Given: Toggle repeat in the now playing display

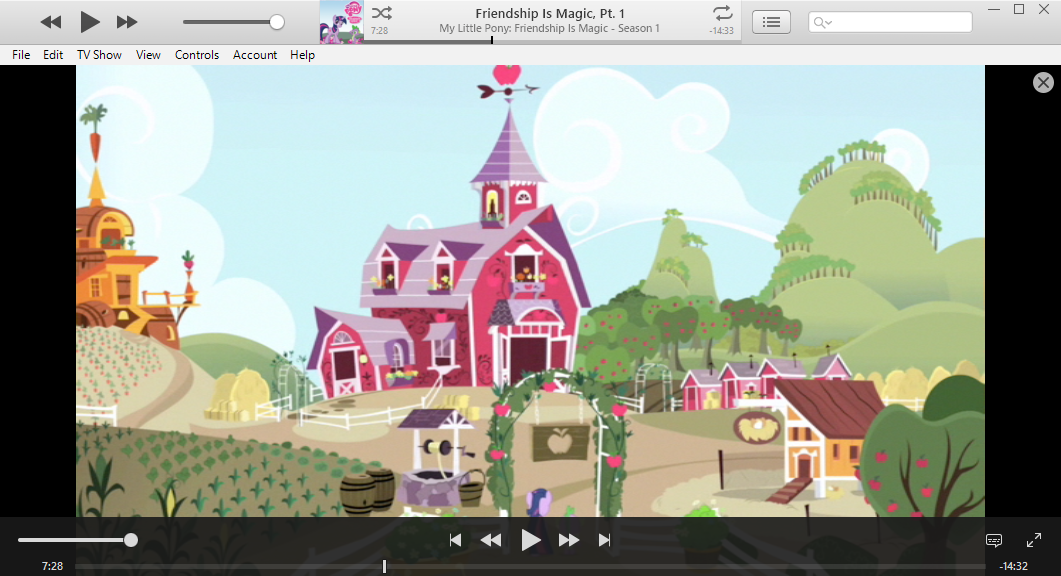Looking at the screenshot, I should (x=722, y=14).
